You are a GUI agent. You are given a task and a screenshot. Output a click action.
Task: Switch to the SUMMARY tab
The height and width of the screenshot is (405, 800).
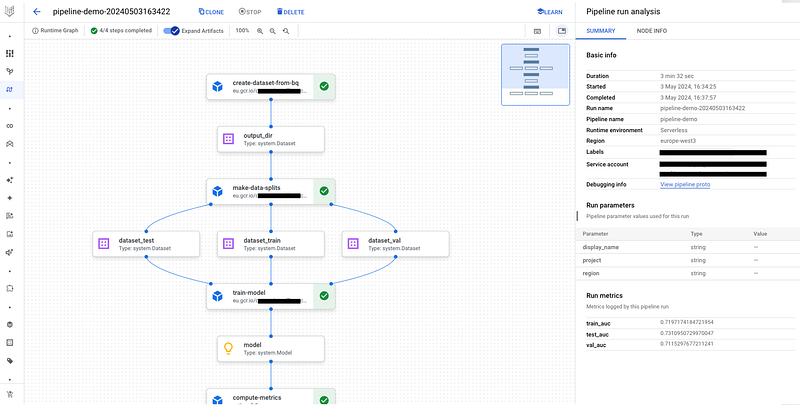coord(600,31)
